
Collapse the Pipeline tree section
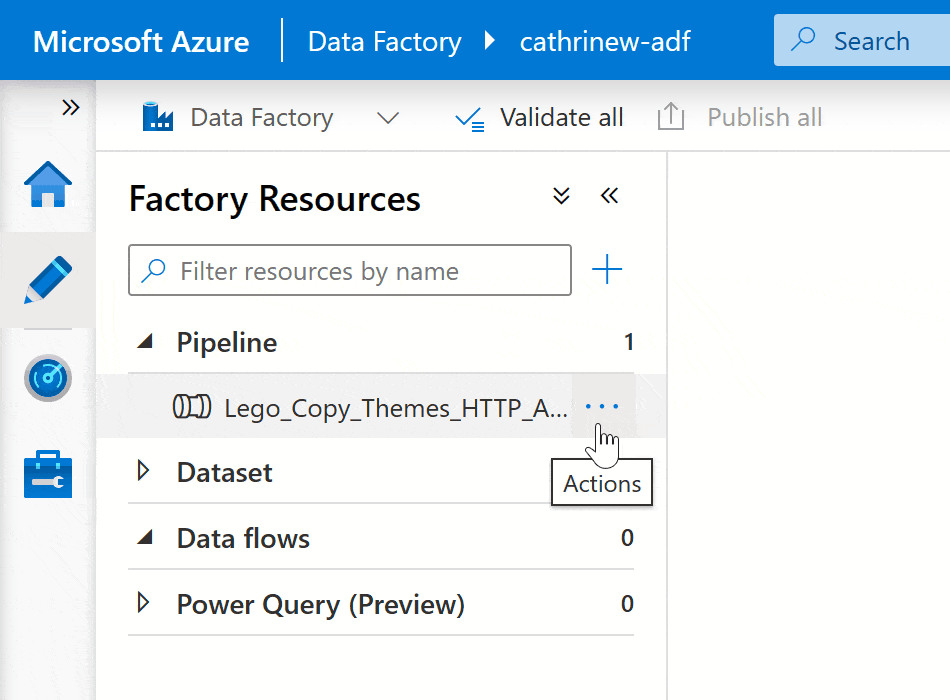[146, 342]
